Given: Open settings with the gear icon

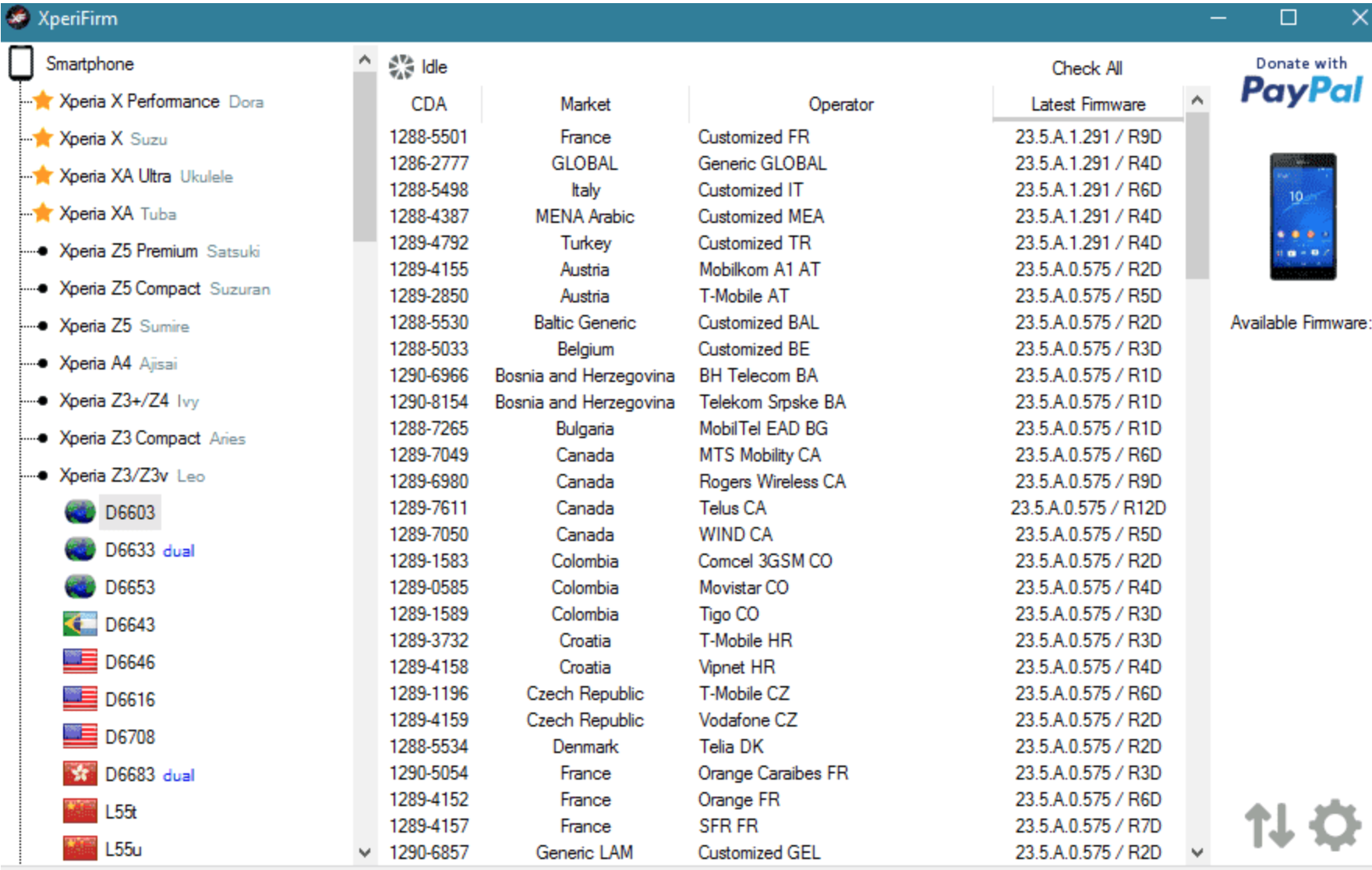Looking at the screenshot, I should [x=1335, y=825].
